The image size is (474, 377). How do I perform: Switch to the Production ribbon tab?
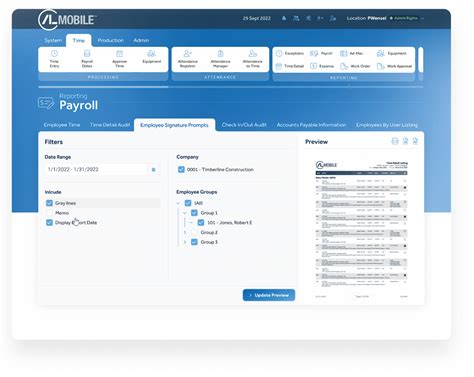click(110, 40)
